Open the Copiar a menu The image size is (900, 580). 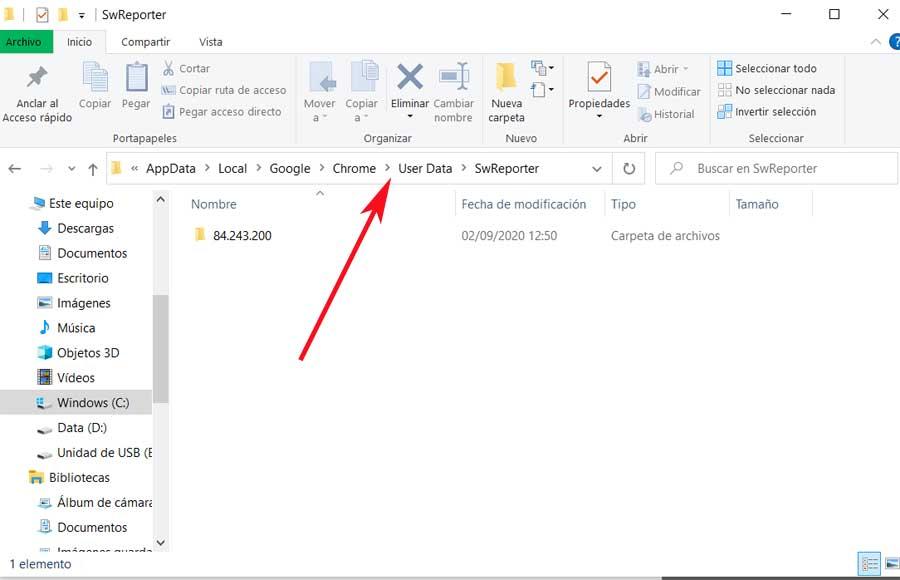click(361, 92)
